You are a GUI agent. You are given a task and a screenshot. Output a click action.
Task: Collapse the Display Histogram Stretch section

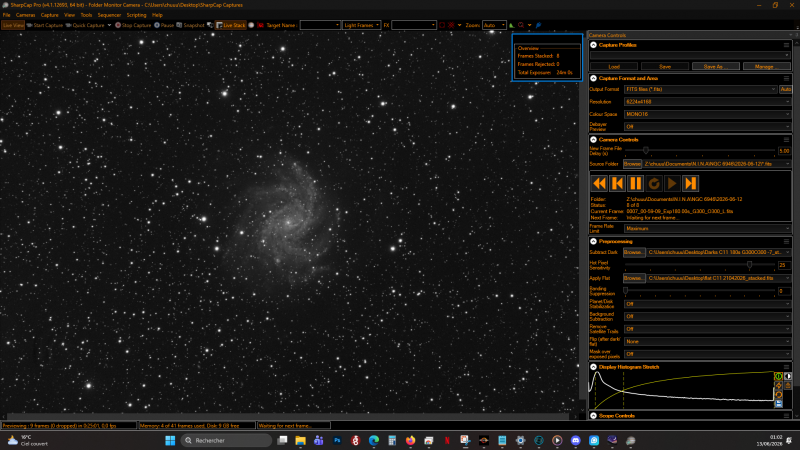click(x=593, y=367)
